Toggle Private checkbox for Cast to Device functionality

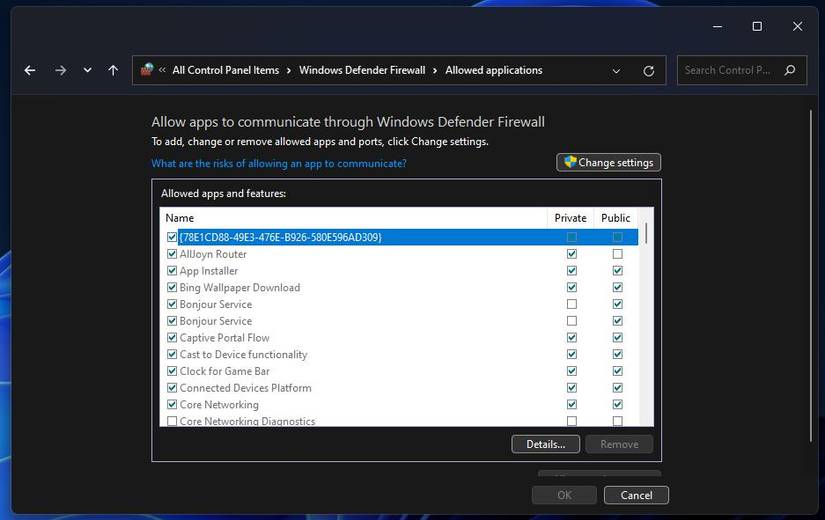coord(572,355)
